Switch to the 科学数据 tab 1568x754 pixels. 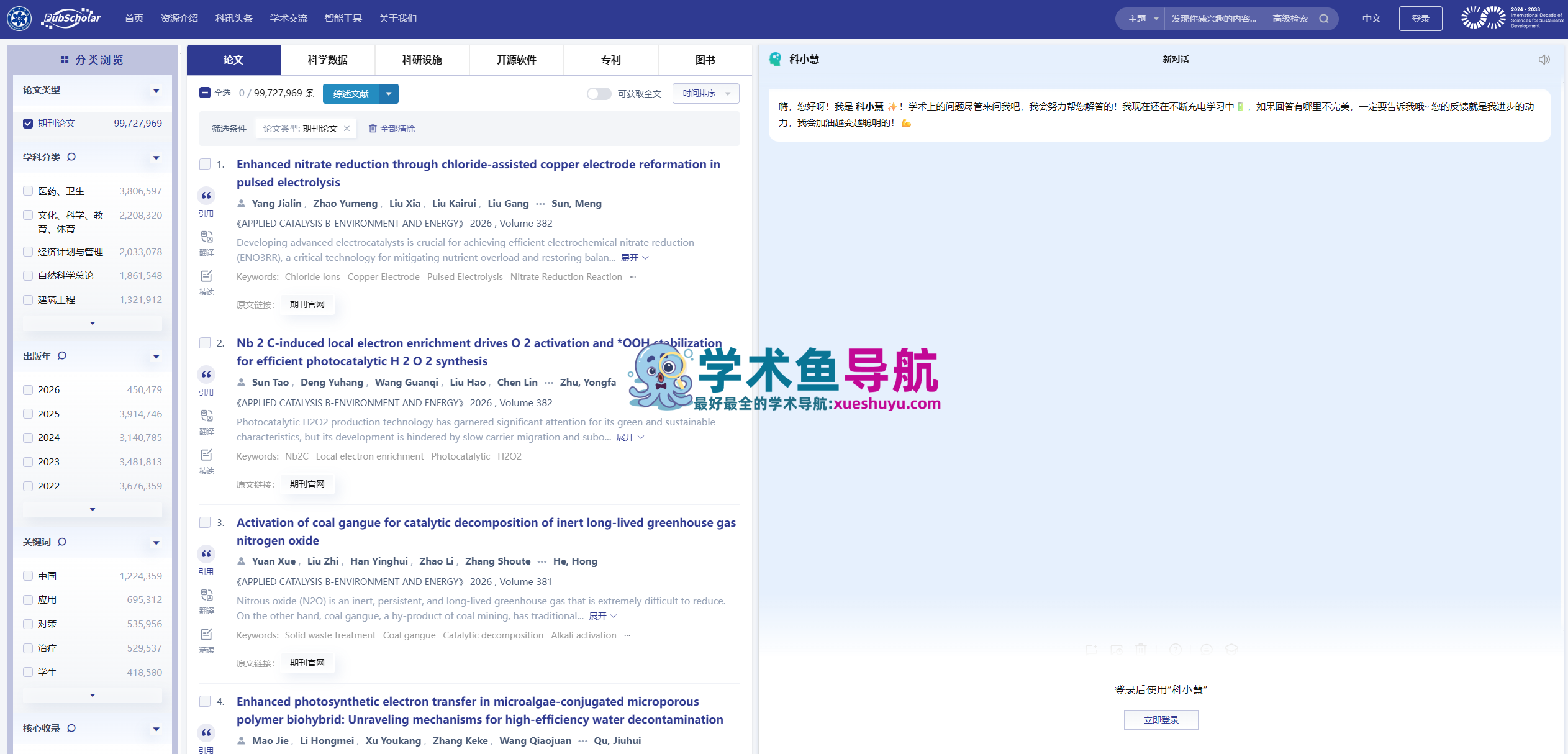(328, 60)
